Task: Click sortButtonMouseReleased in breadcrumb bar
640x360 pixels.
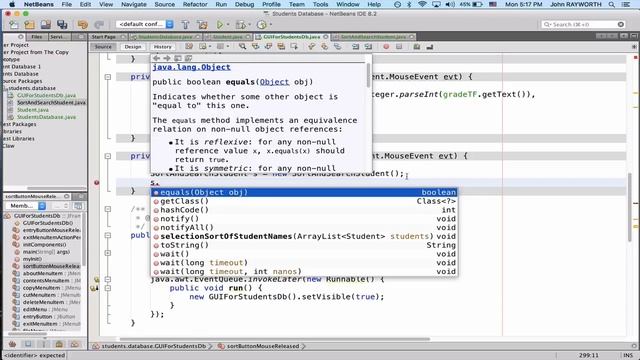Action: [263, 346]
